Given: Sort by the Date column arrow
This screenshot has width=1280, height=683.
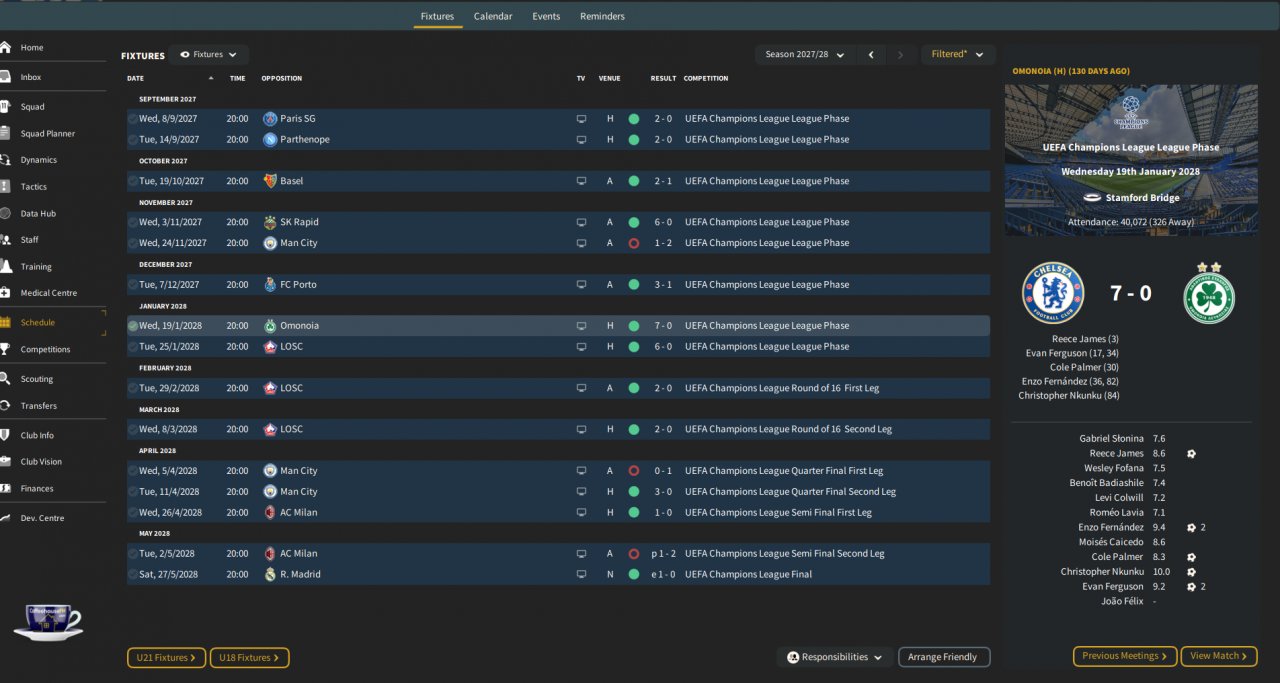Looking at the screenshot, I should pos(211,78).
